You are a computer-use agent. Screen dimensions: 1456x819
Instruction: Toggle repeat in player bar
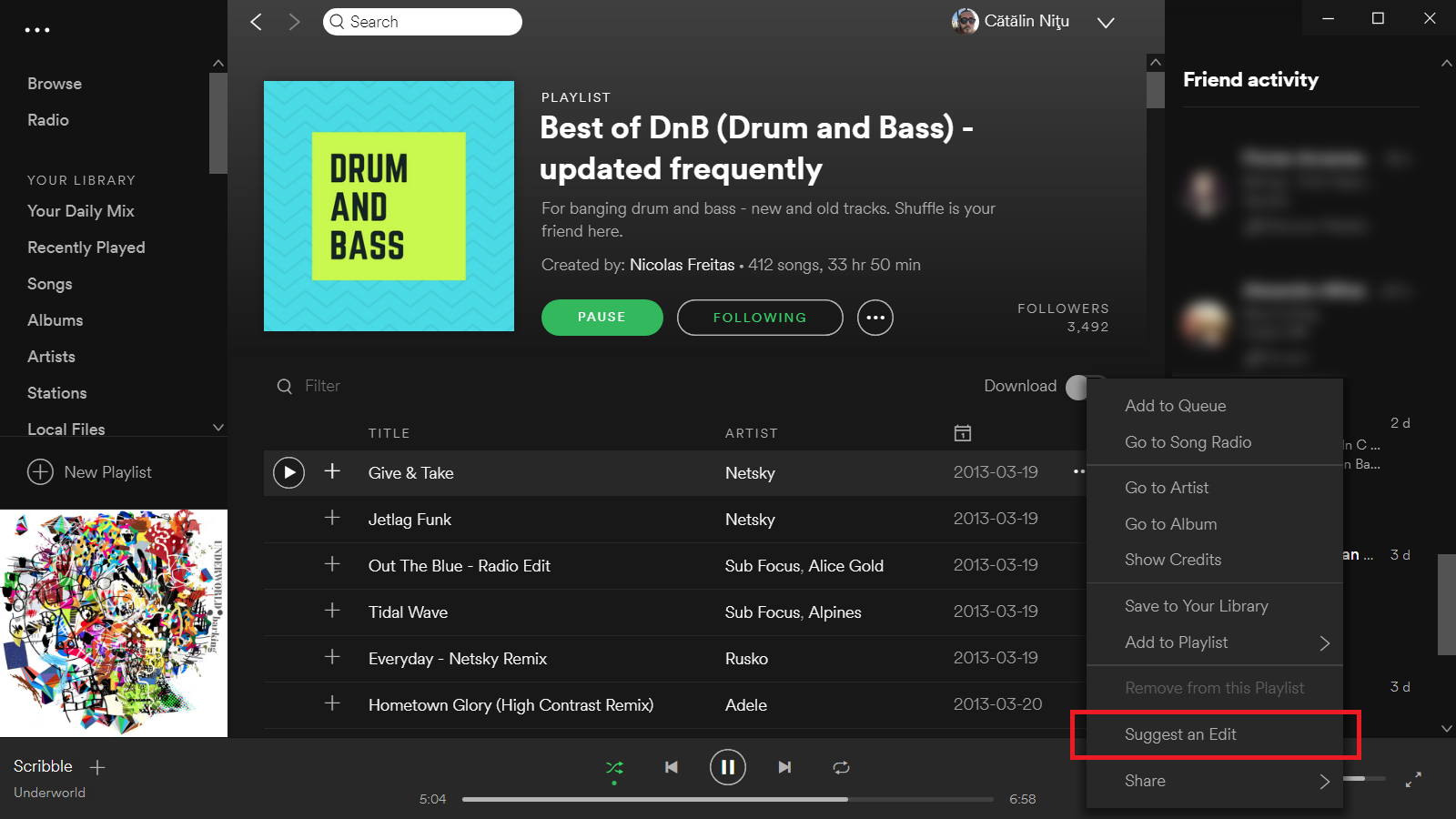[x=841, y=767]
